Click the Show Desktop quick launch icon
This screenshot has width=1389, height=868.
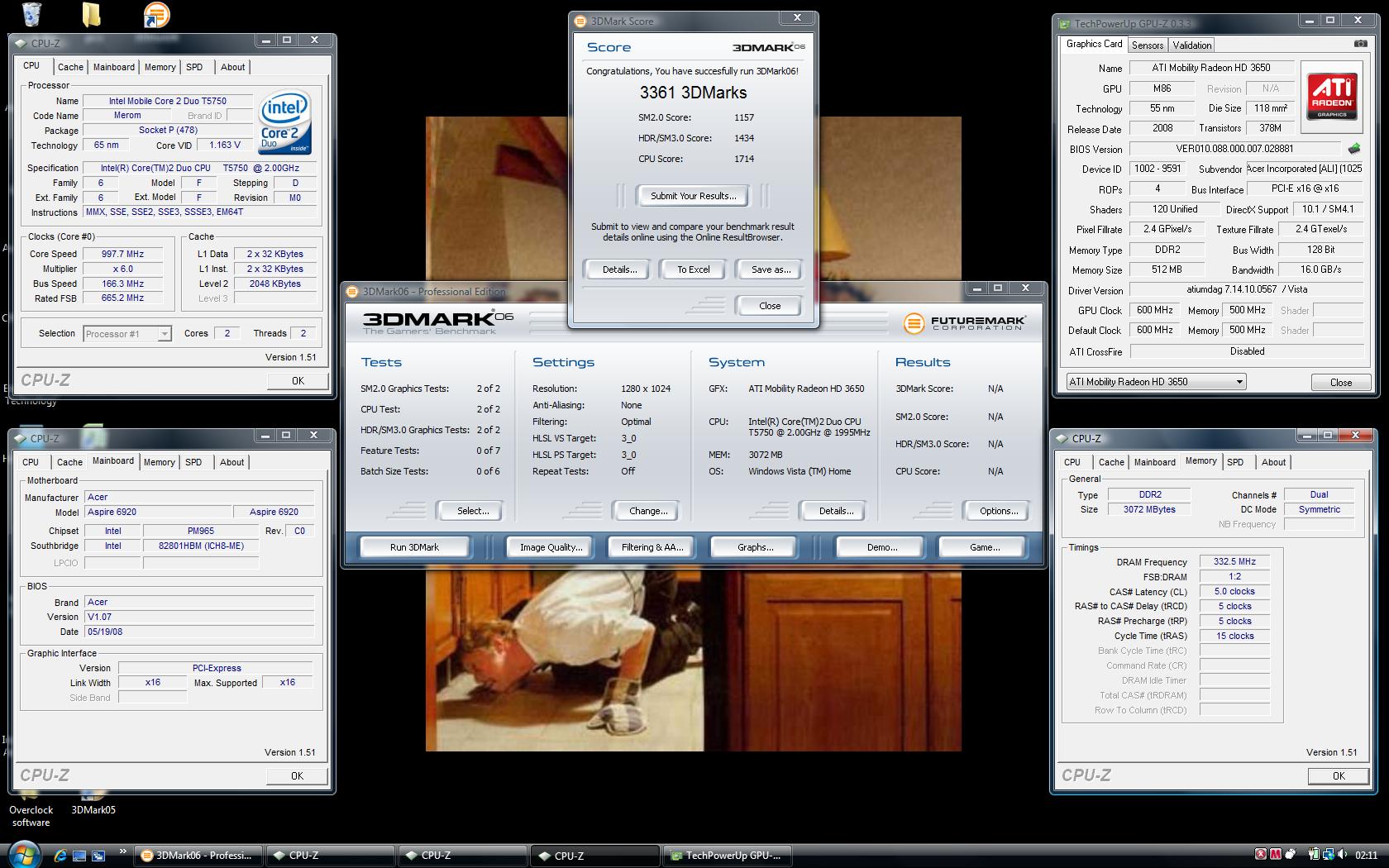tap(79, 856)
